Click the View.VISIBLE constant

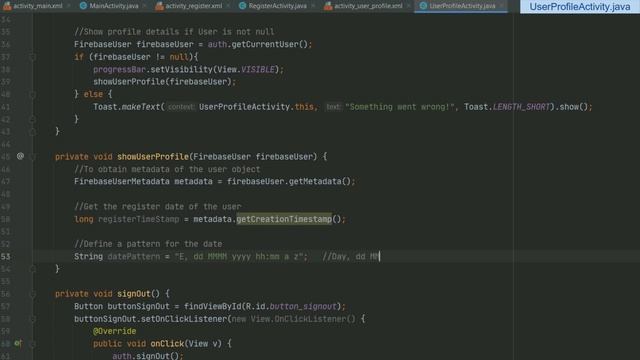click(246, 69)
